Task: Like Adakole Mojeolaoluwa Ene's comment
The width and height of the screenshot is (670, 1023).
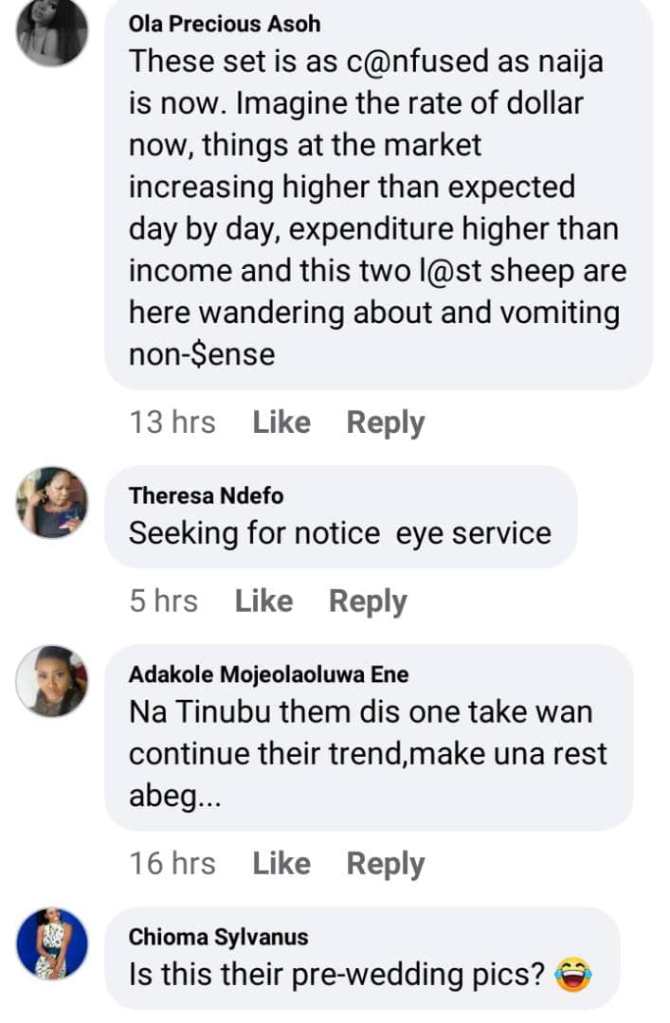Action: [x=281, y=863]
